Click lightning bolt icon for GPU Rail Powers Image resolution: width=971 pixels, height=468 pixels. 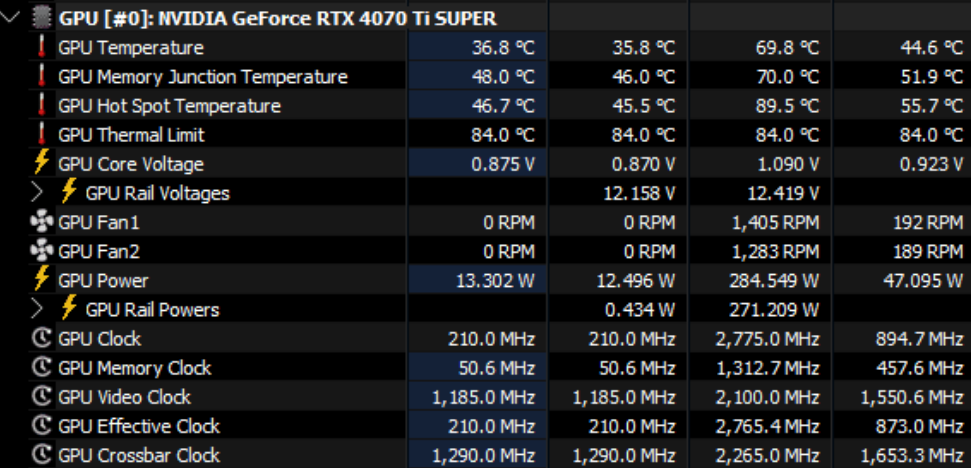pyautogui.click(x=69, y=309)
